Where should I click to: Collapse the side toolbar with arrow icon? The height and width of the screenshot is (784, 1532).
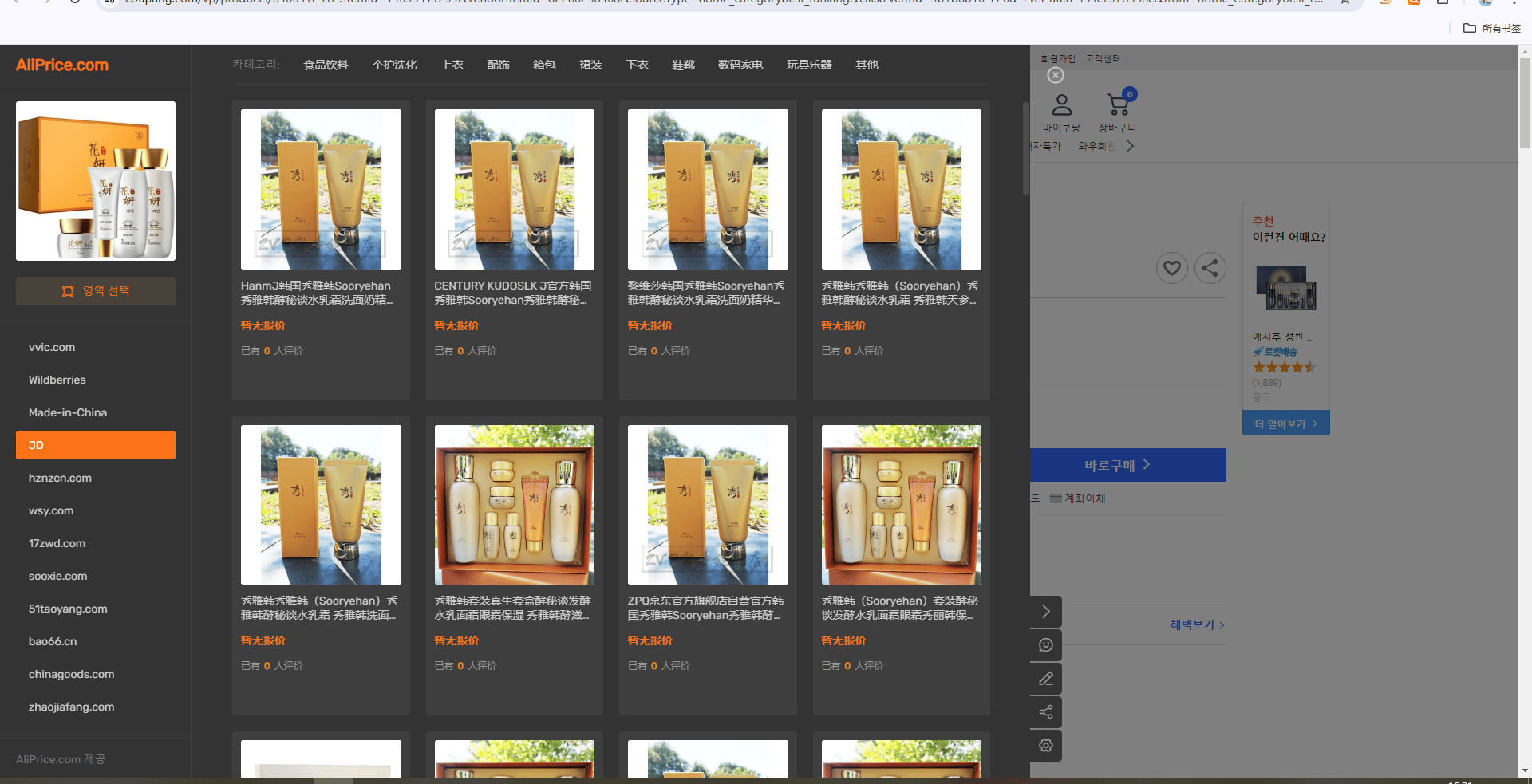click(x=1046, y=612)
